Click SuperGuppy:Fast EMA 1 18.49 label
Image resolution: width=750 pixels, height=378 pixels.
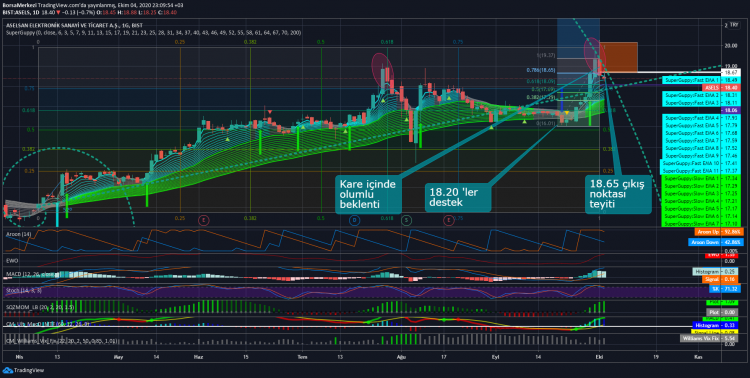pos(702,80)
